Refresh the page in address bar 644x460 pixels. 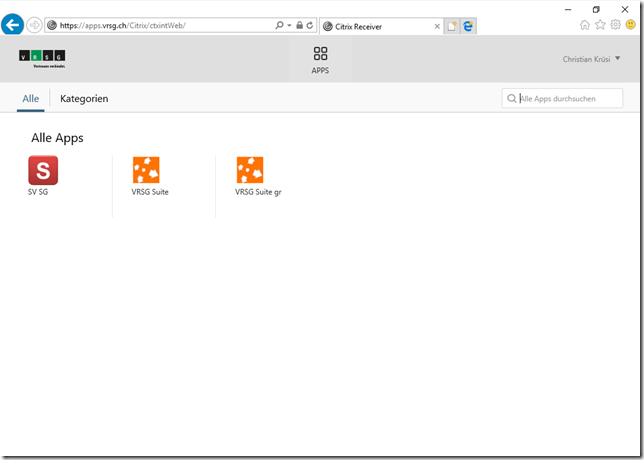click(x=310, y=25)
